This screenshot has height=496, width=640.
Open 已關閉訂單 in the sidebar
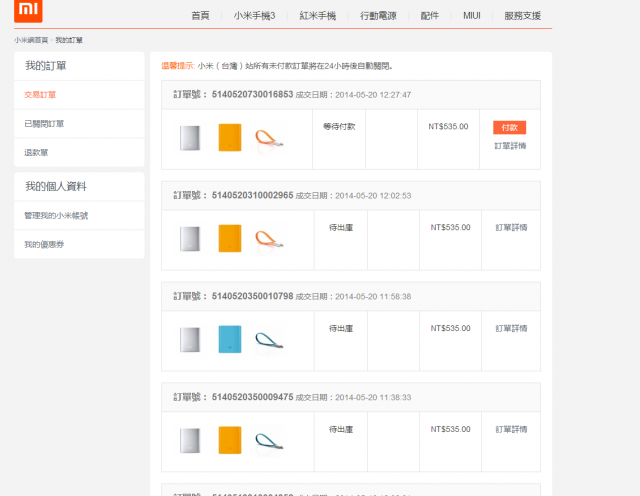pos(44,124)
